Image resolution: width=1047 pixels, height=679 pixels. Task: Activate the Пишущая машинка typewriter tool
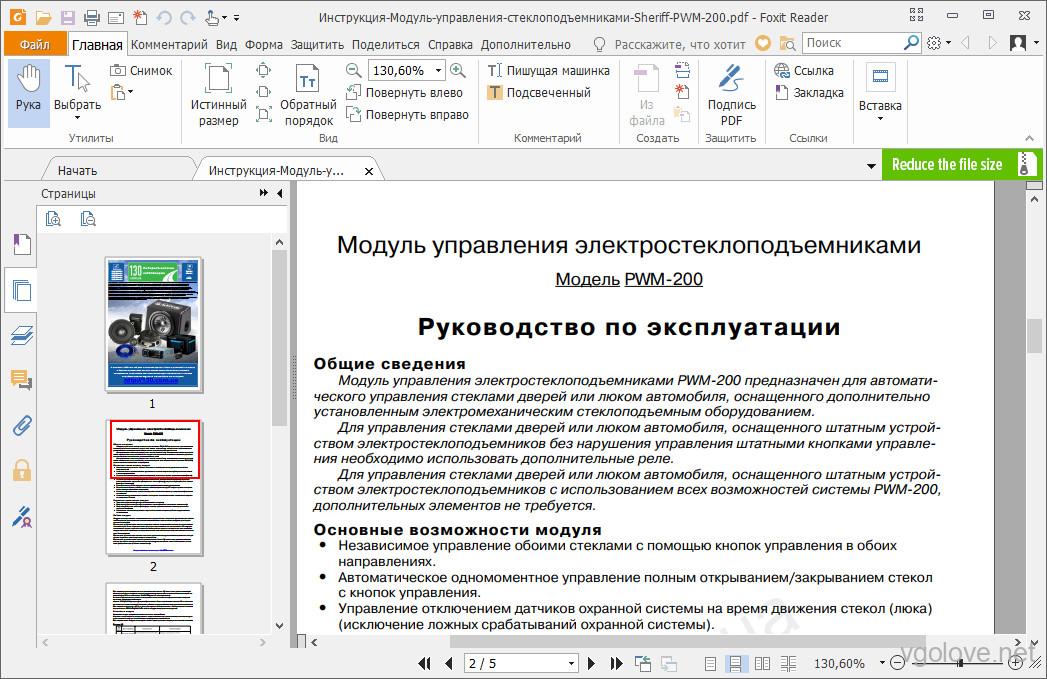tap(548, 70)
